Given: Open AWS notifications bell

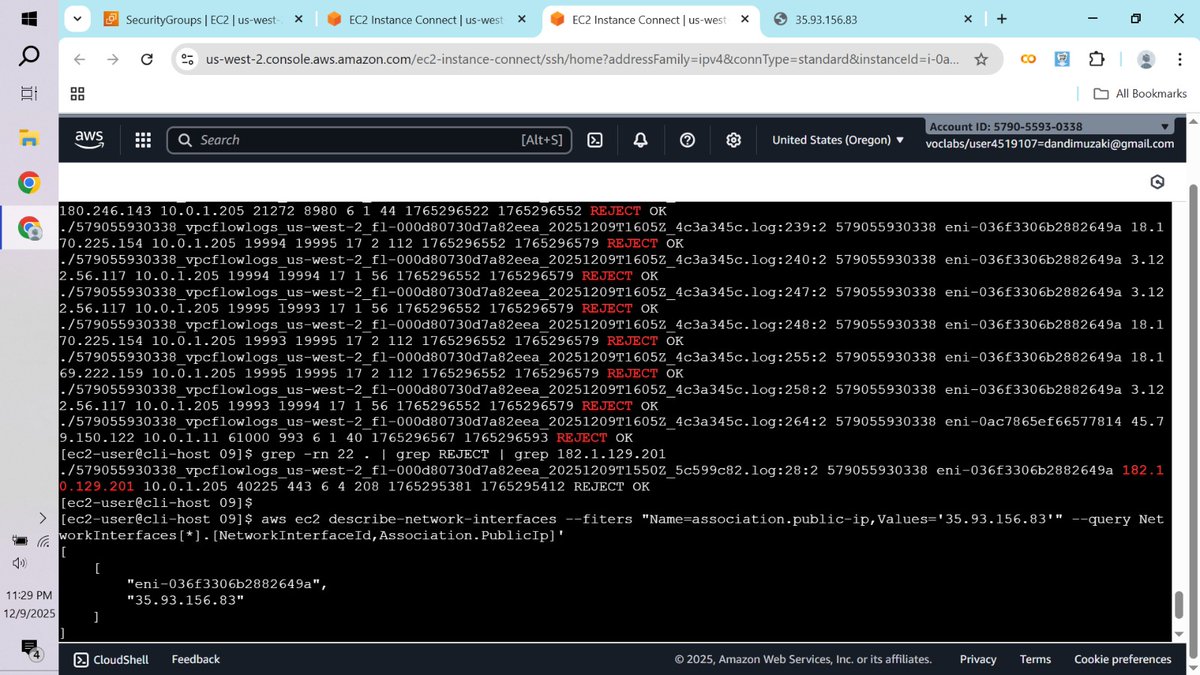Looking at the screenshot, I should (641, 140).
